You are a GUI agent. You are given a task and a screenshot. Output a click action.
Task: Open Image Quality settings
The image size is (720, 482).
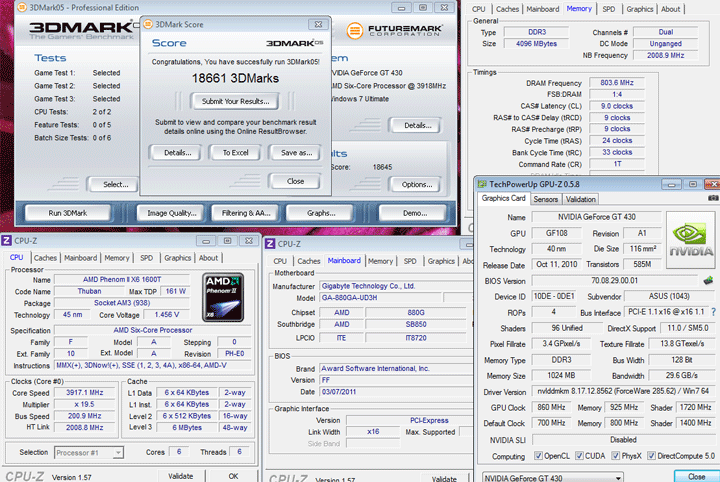(172, 213)
